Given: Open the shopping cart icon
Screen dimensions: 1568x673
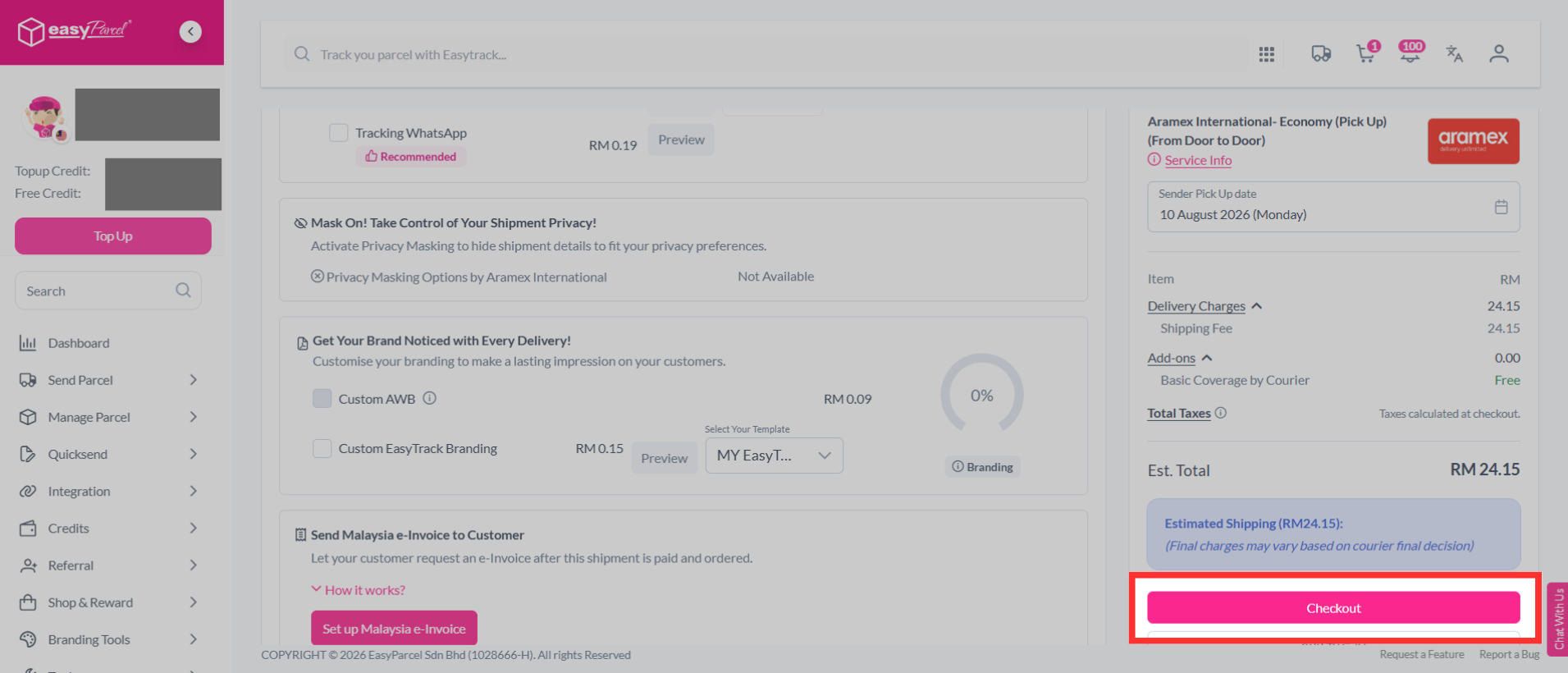Looking at the screenshot, I should (1367, 53).
